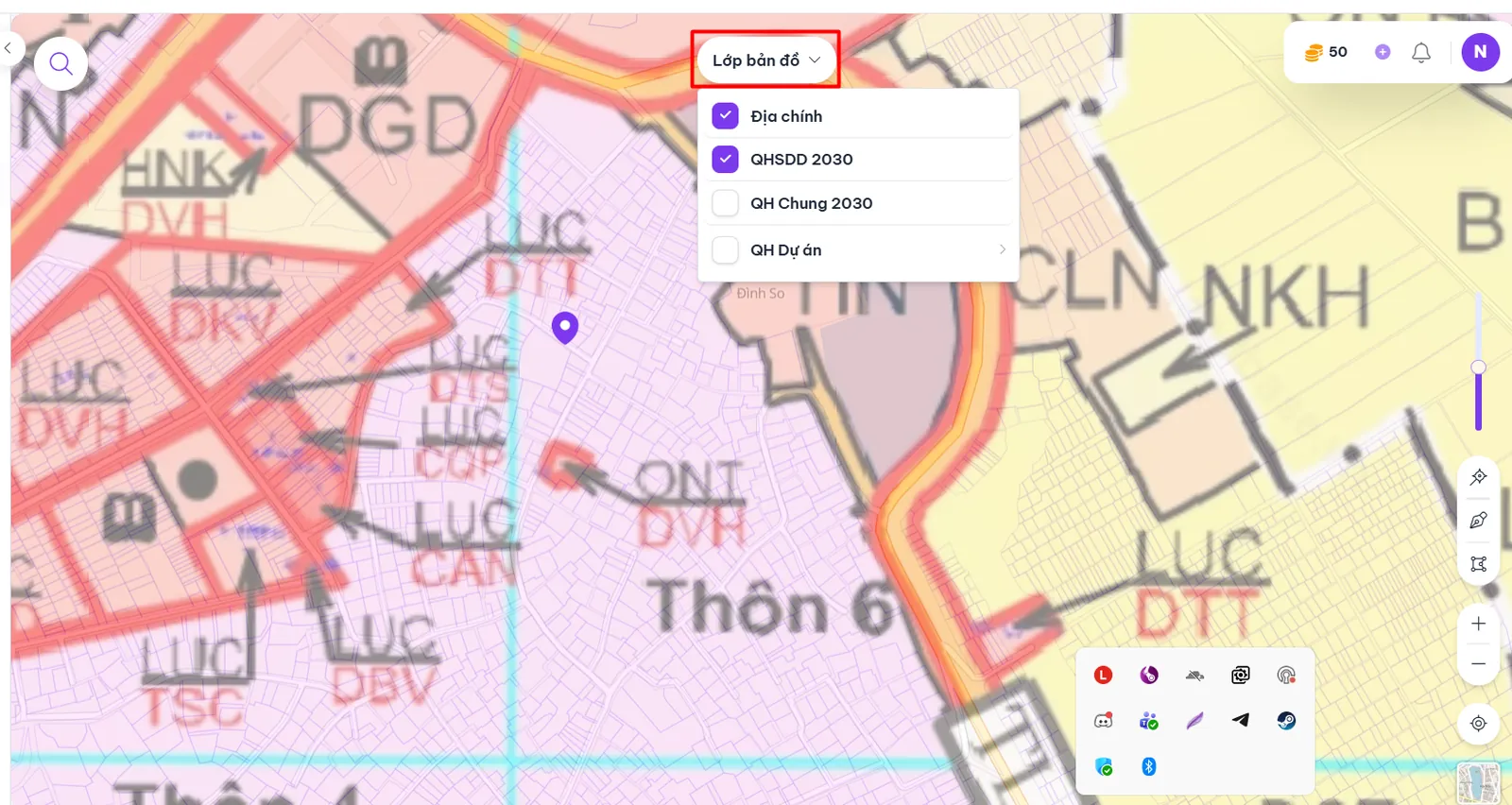1512x805 pixels.
Task: Open notifications bell
Action: (x=1421, y=52)
